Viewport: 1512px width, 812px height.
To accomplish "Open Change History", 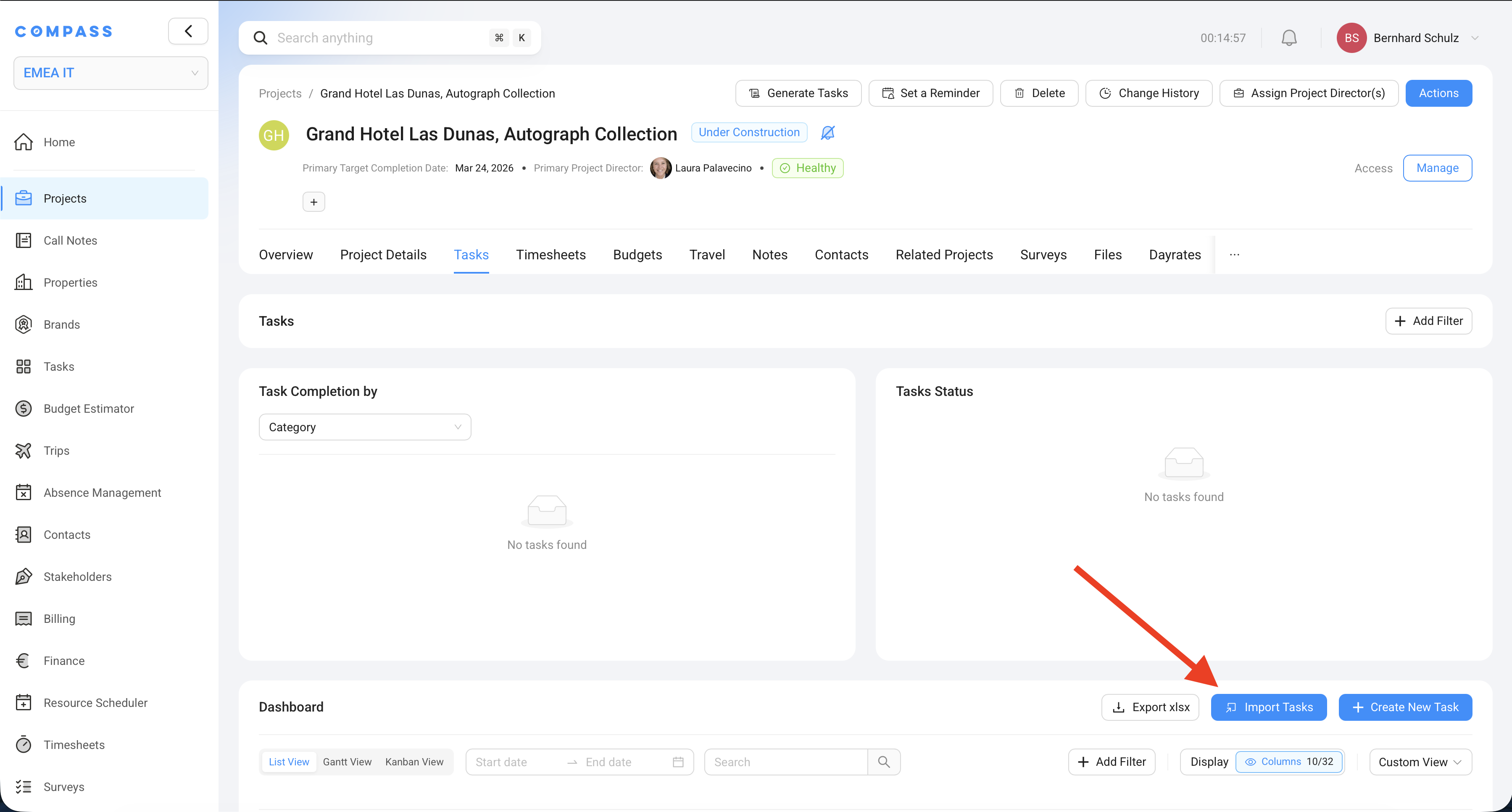I will click(x=1148, y=93).
